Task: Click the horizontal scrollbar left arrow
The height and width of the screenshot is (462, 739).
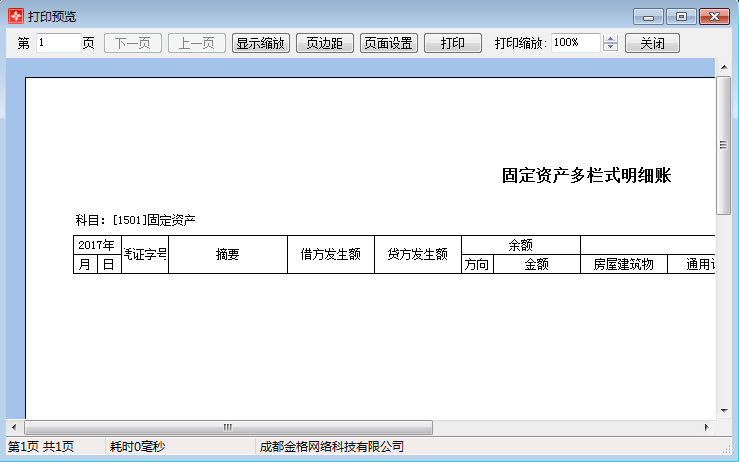Action: [x=13, y=427]
